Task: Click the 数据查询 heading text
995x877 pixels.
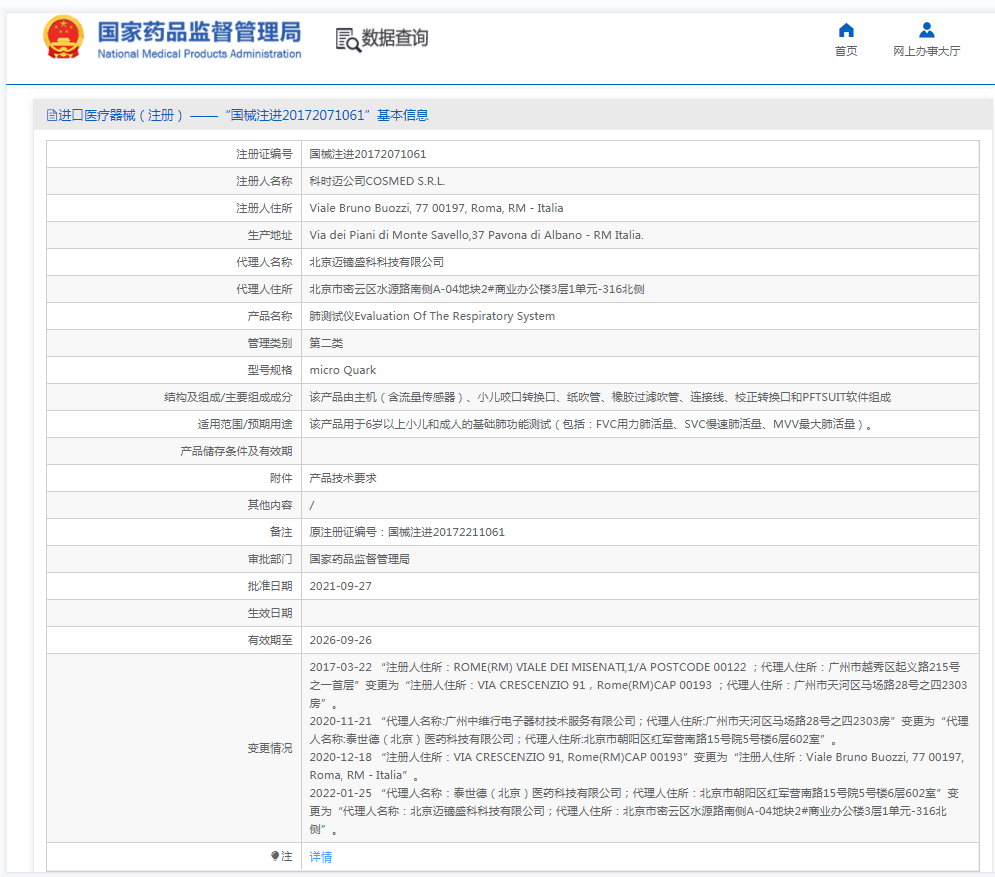Action: [x=395, y=38]
